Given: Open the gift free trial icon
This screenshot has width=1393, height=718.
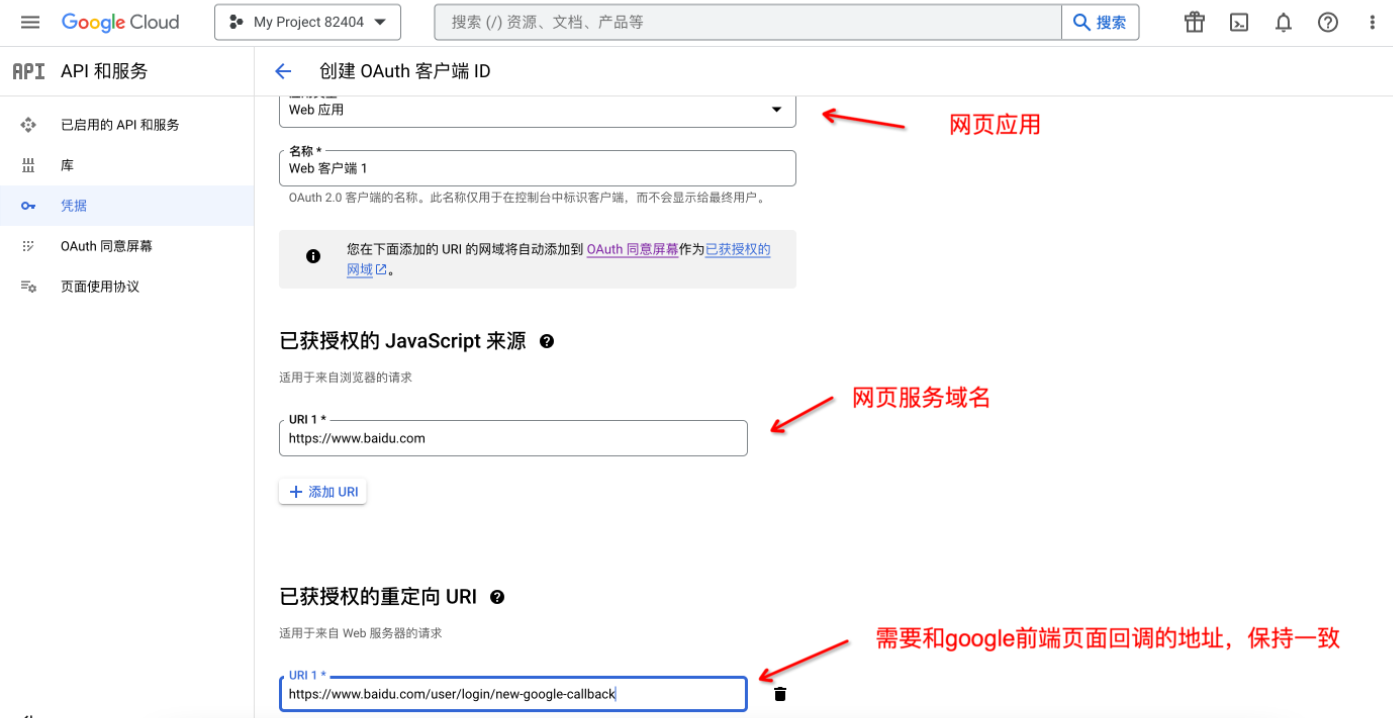Looking at the screenshot, I should point(1194,22).
